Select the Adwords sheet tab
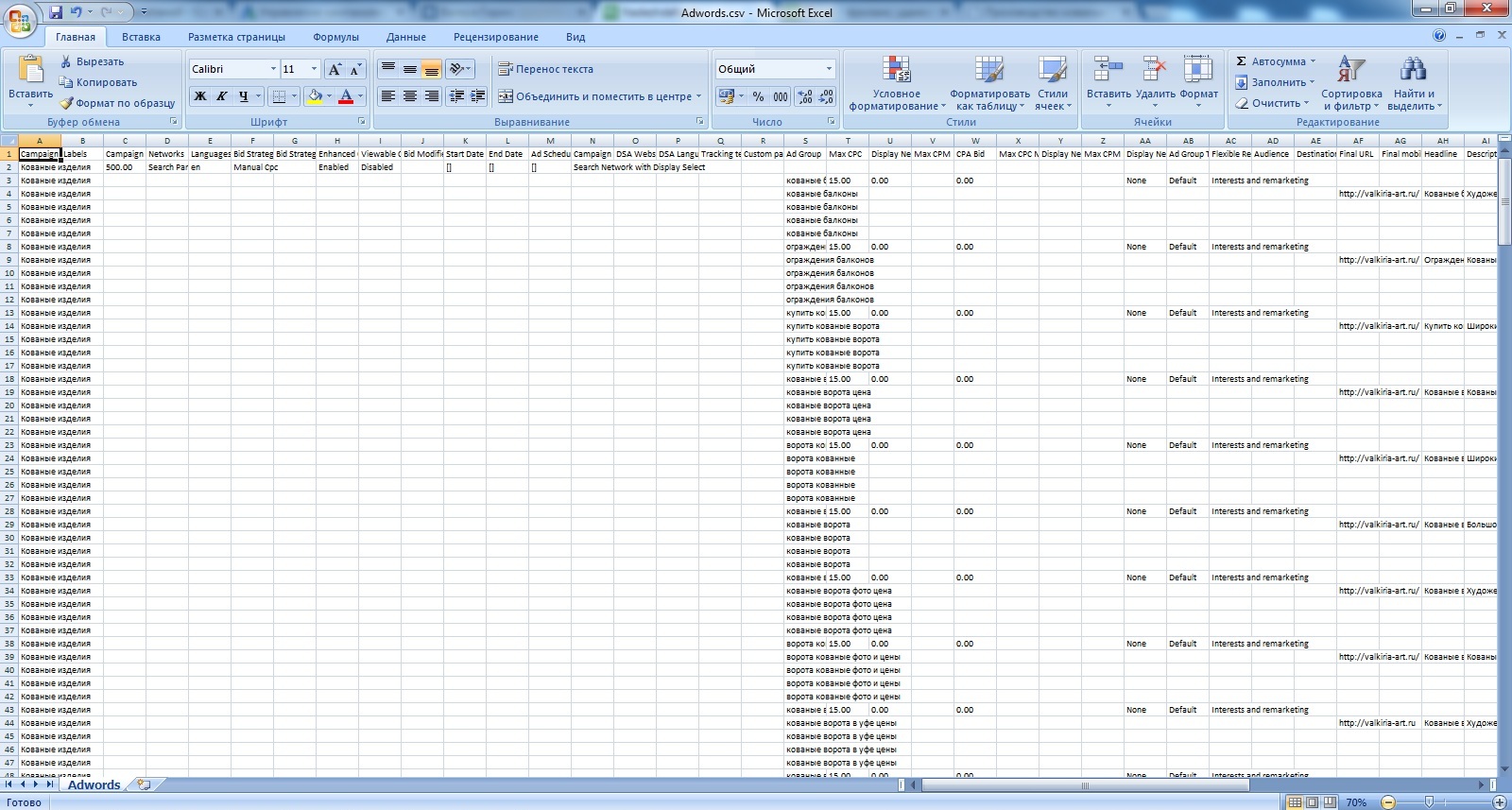1512x810 pixels. pyautogui.click(x=94, y=784)
